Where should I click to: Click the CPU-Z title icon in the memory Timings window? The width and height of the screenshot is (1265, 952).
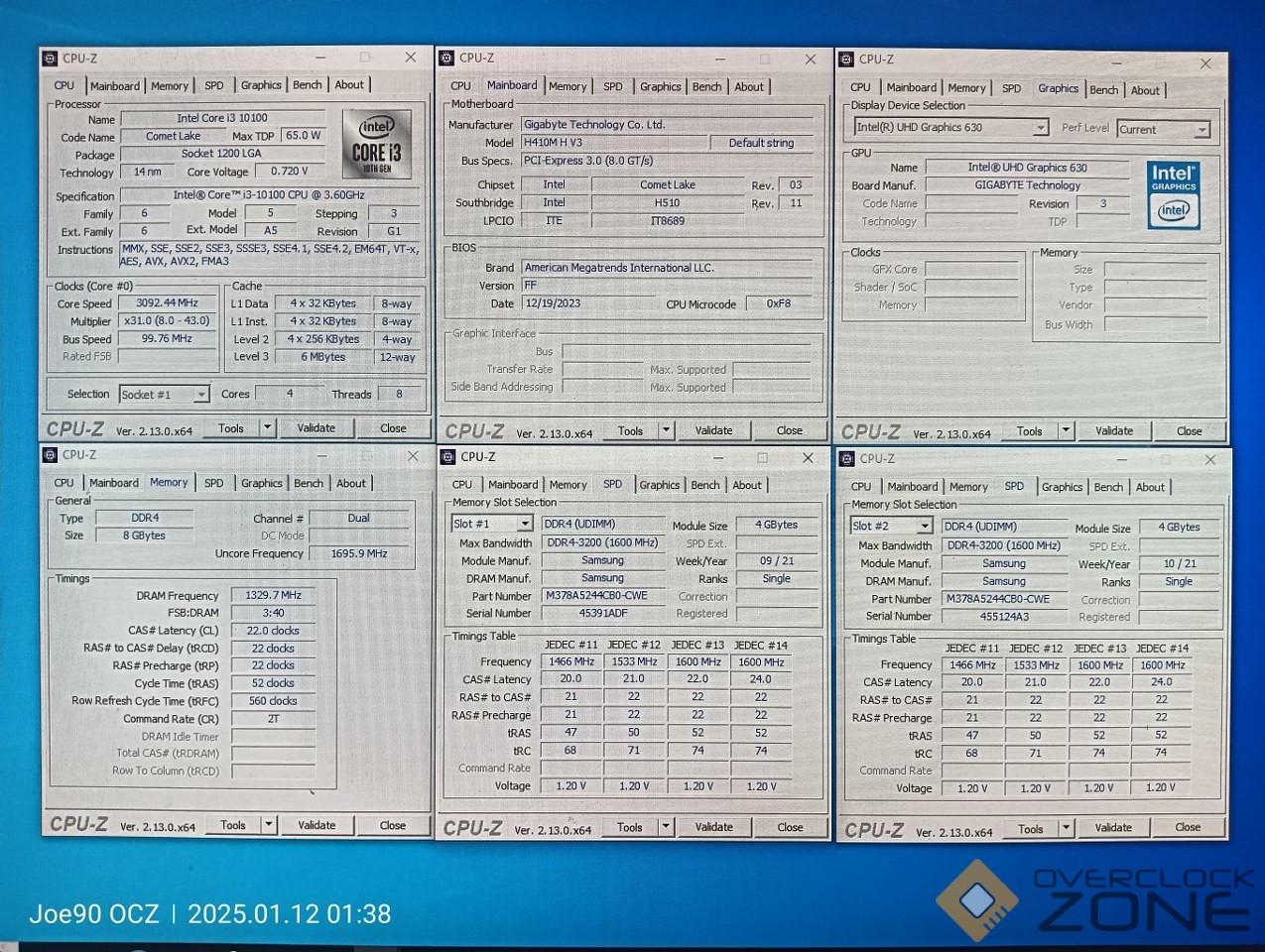click(50, 455)
